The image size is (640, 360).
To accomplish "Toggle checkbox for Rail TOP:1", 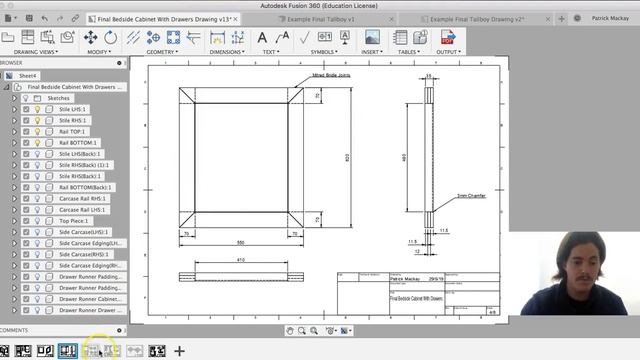I will point(26,131).
